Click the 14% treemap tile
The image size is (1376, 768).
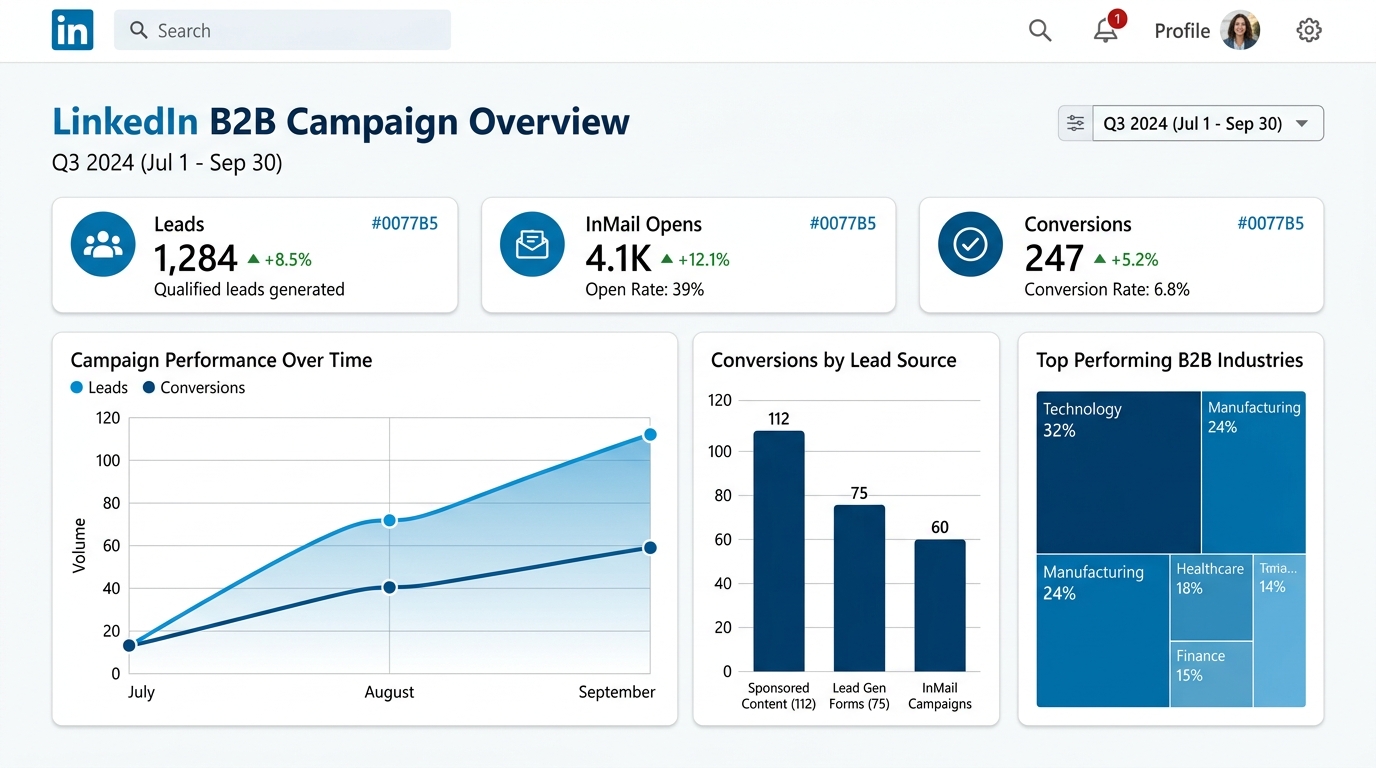click(1280, 631)
